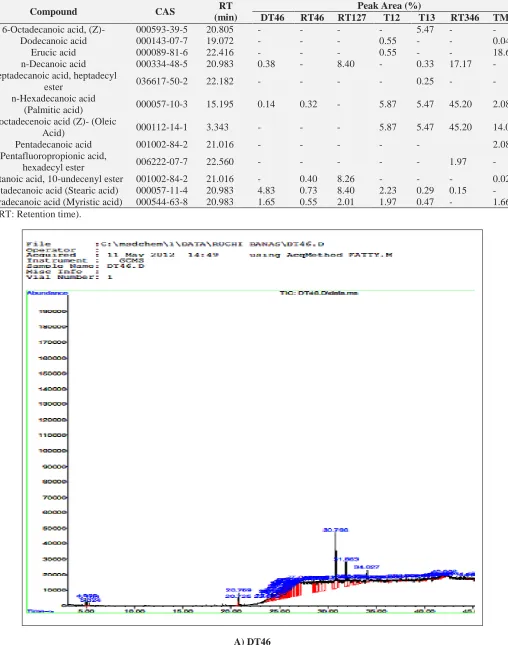Click the 'RT: Retention time).' footnote
This screenshot has width=508, height=645.
click(x=40, y=214)
